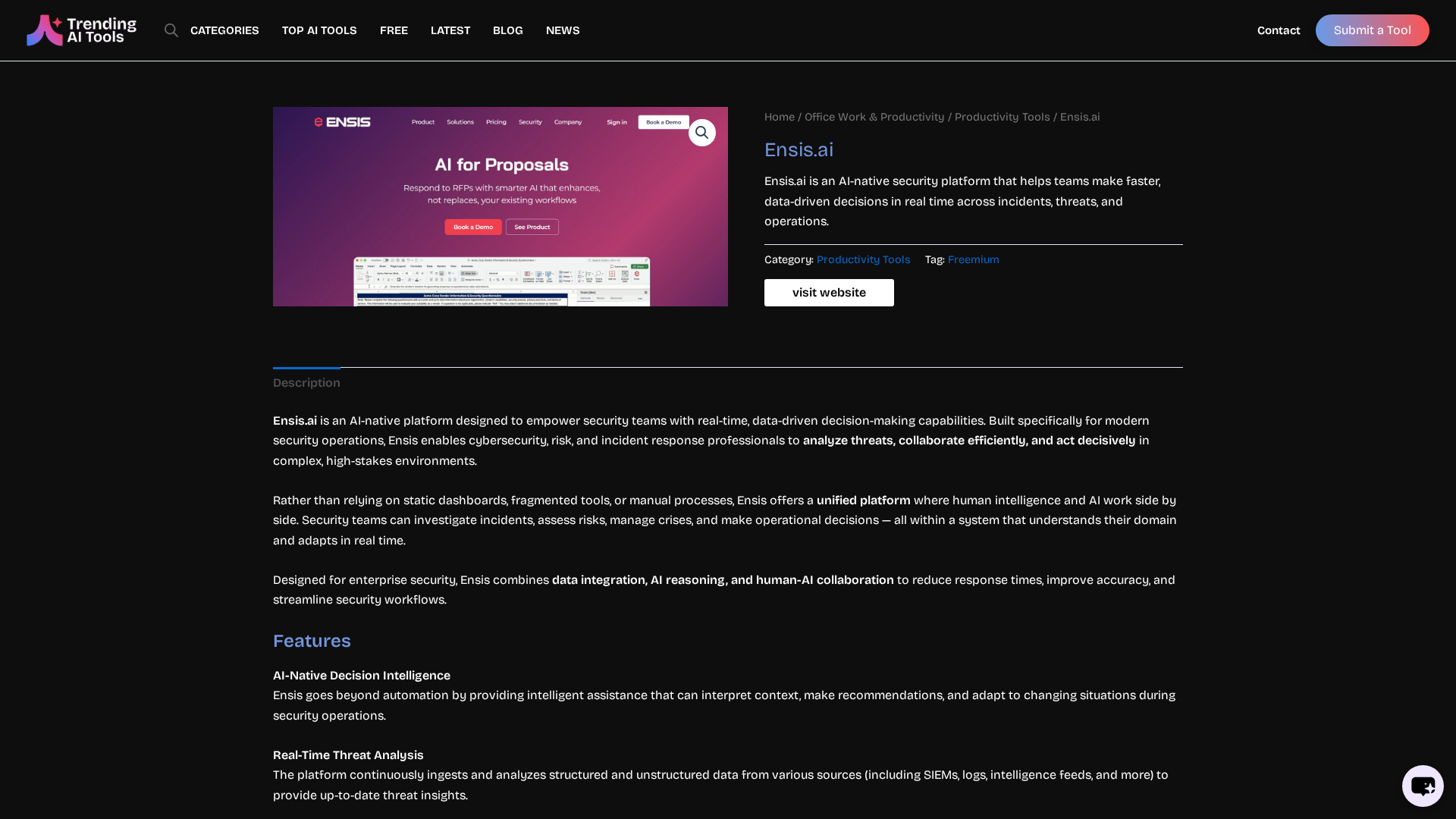Click the Trending AI Tools logo
The width and height of the screenshot is (1456, 819).
81,30
